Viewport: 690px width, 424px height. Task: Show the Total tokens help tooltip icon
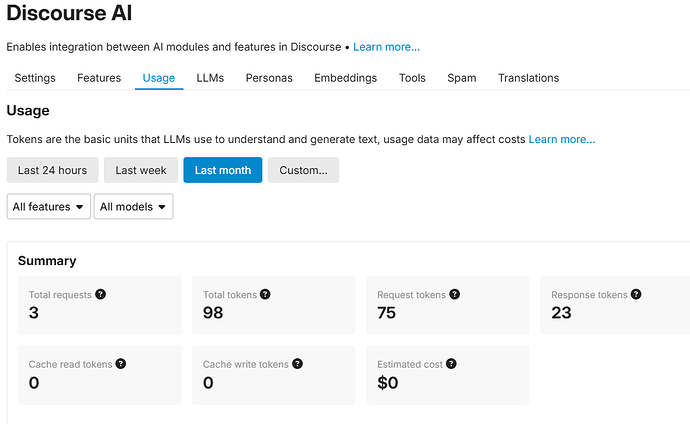tap(265, 294)
